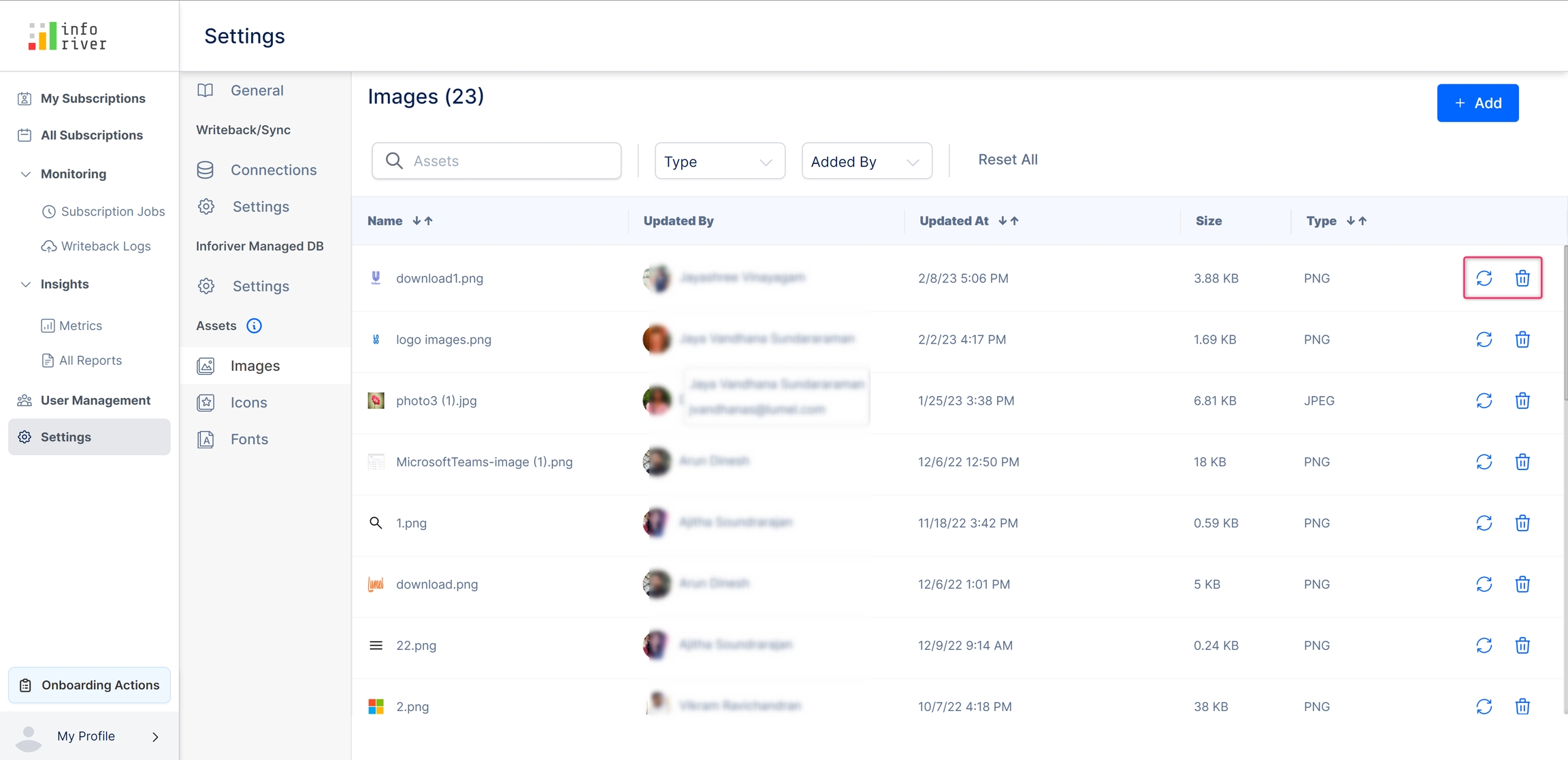Click Reset All filters link
Image resolution: width=1568 pixels, height=760 pixels.
point(1007,160)
